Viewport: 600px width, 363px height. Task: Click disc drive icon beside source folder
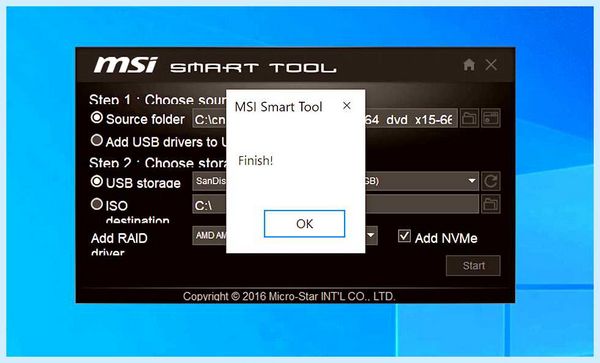491,118
